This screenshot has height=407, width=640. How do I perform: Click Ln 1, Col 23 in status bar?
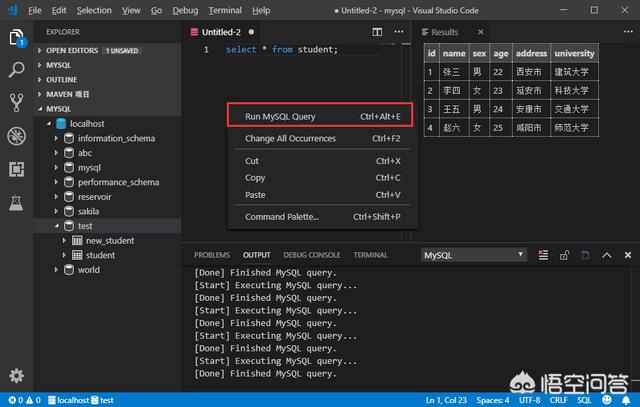[x=446, y=400]
